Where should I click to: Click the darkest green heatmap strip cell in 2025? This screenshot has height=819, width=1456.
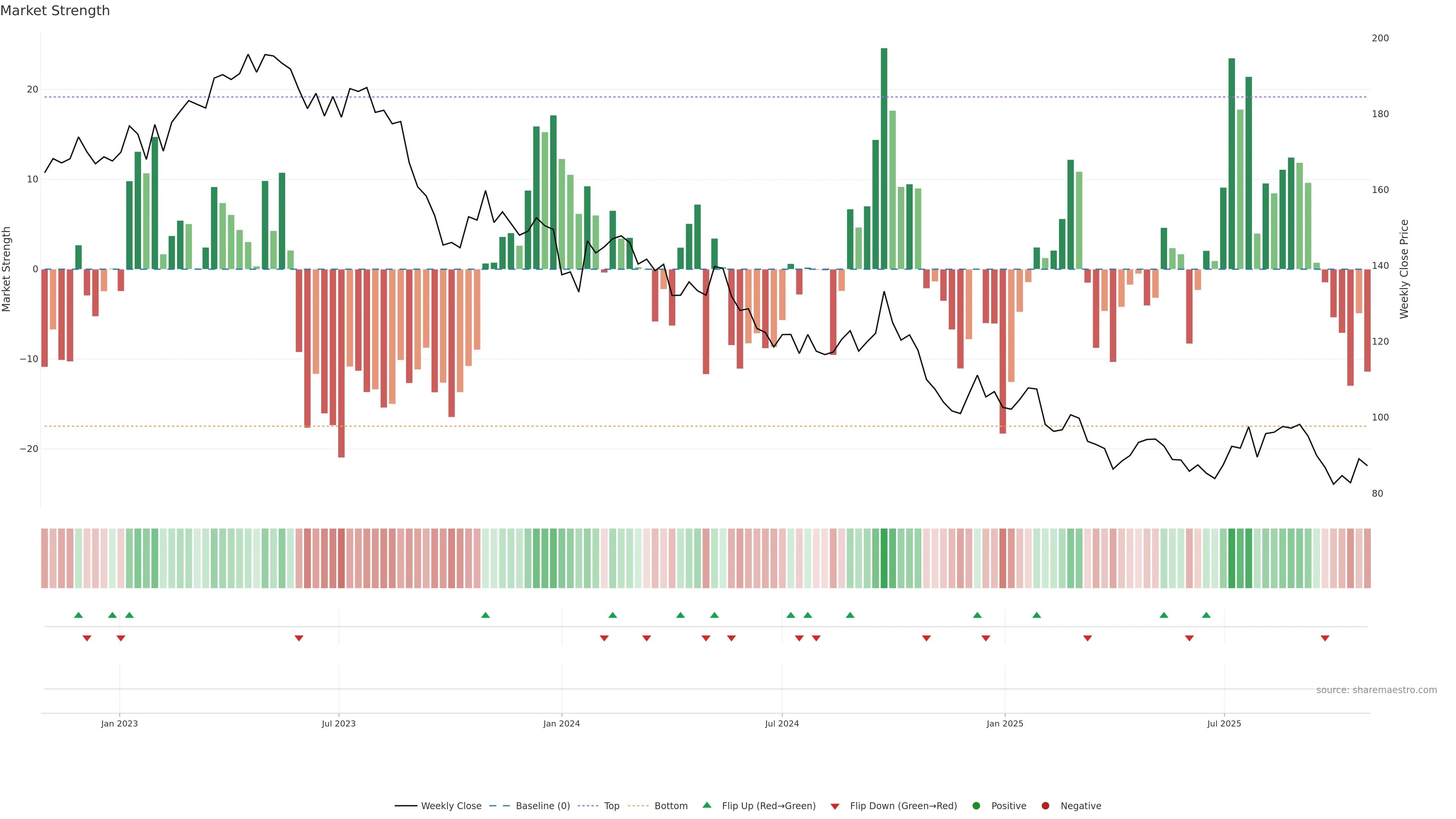pos(1232,559)
